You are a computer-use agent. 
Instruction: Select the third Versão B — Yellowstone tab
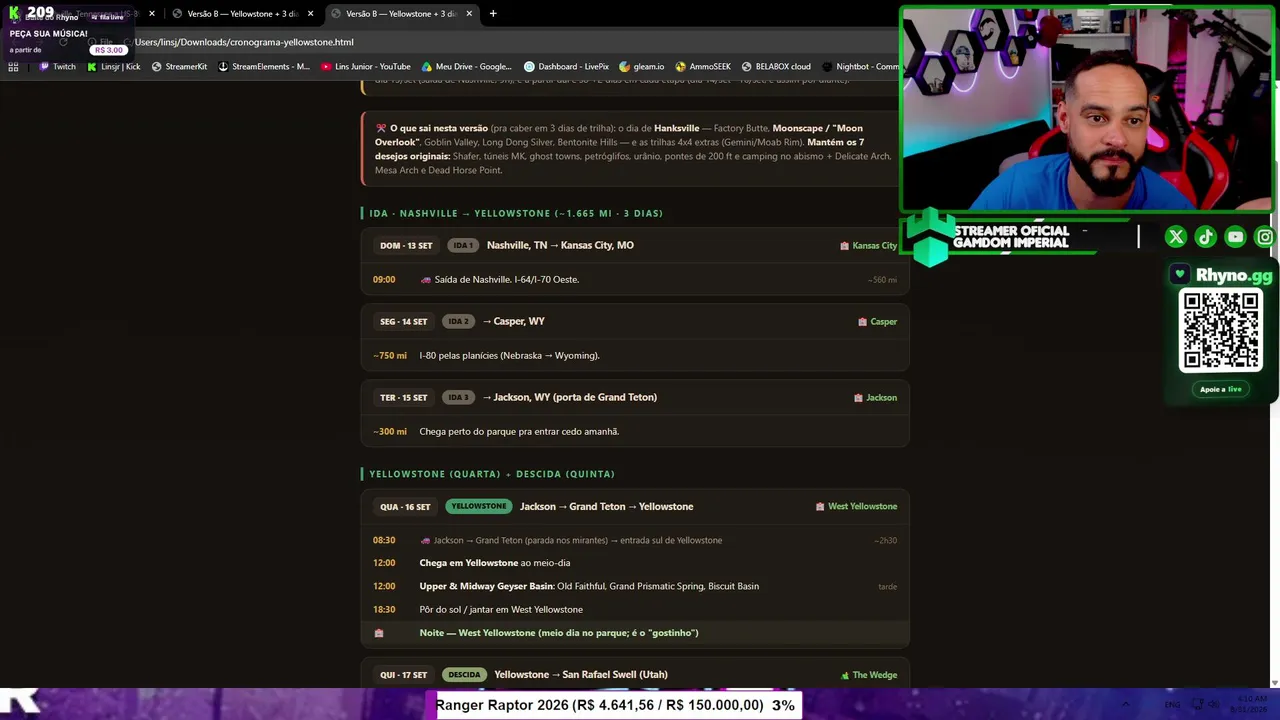click(401, 14)
